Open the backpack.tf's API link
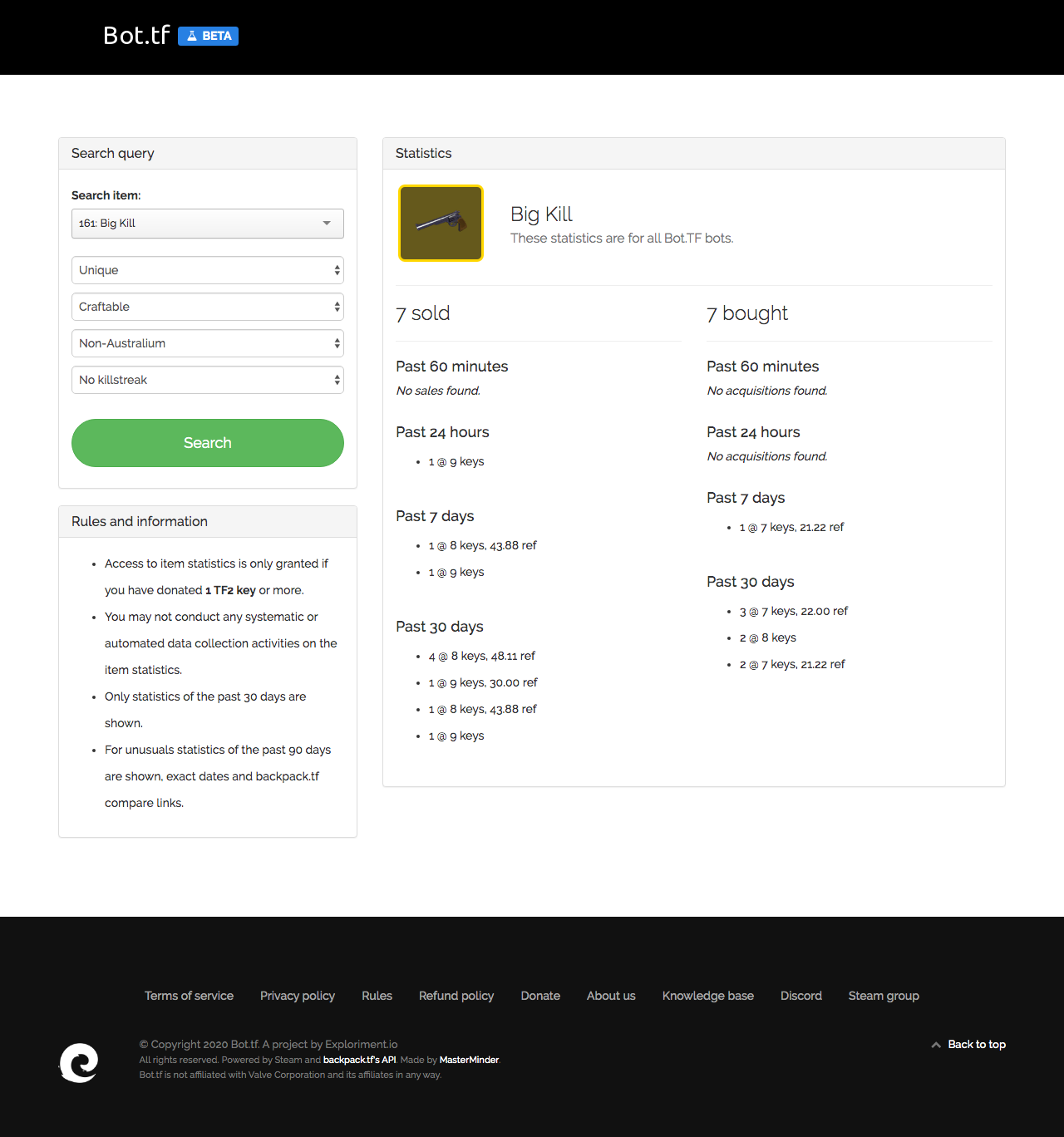This screenshot has height=1137, width=1064. (x=359, y=1060)
